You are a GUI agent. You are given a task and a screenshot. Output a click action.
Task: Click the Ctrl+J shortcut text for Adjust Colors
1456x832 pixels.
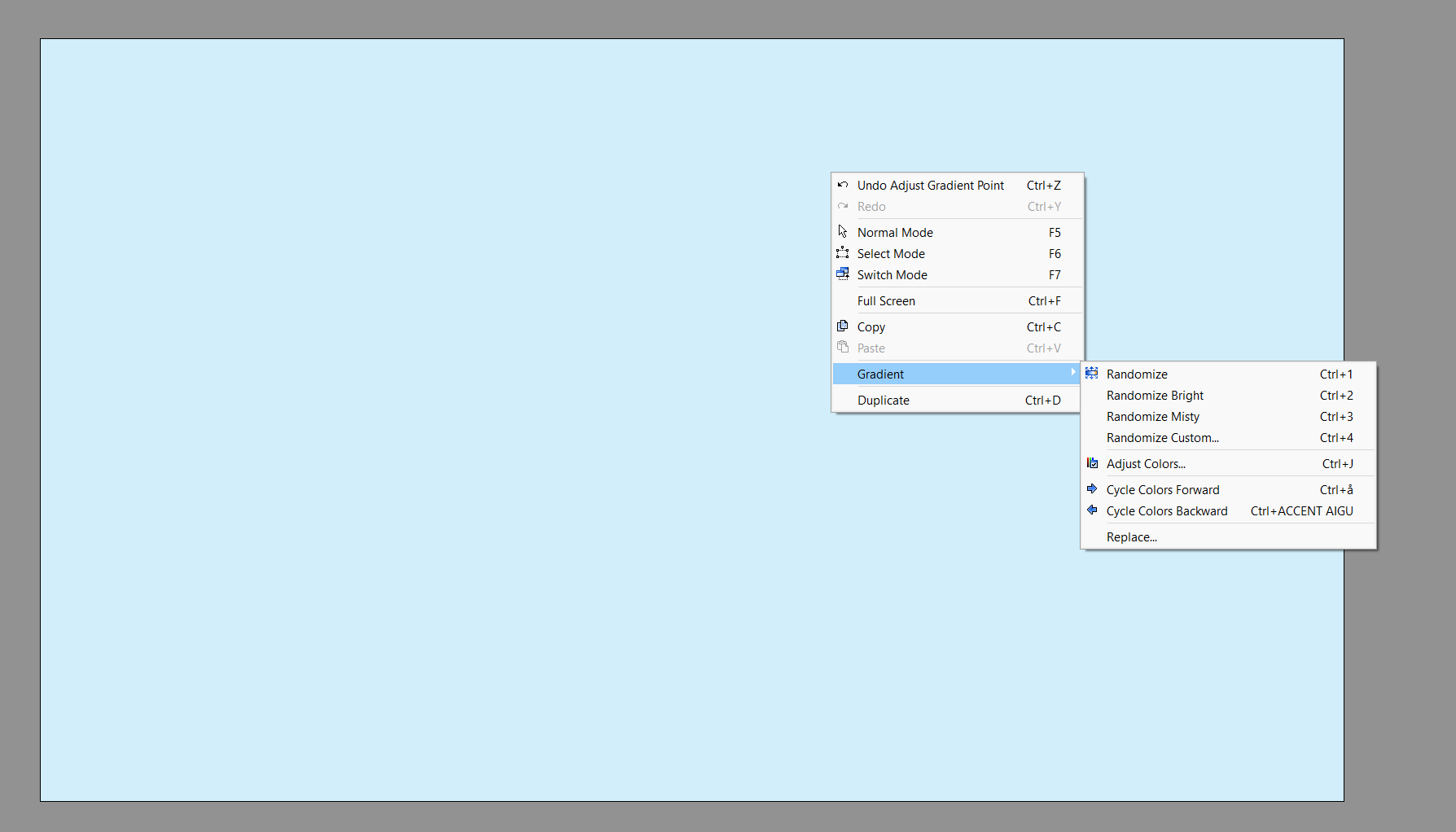[x=1337, y=464]
